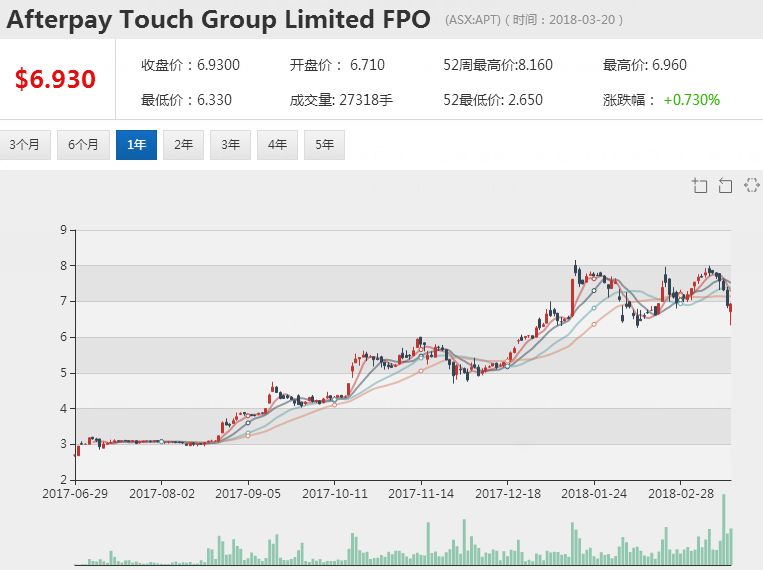Click the y-axis label 8

click(x=64, y=266)
